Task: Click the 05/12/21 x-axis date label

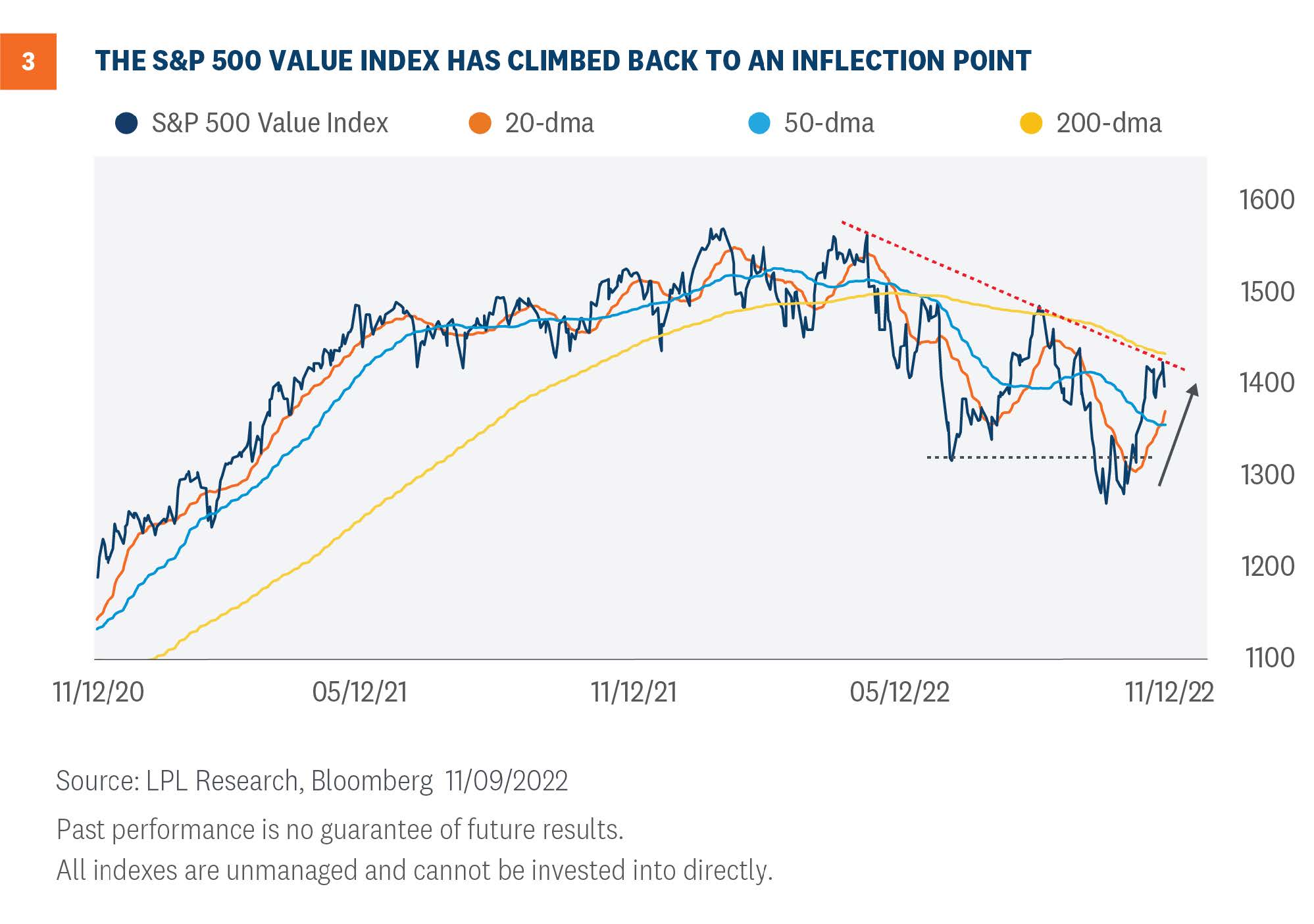Action: (x=360, y=692)
